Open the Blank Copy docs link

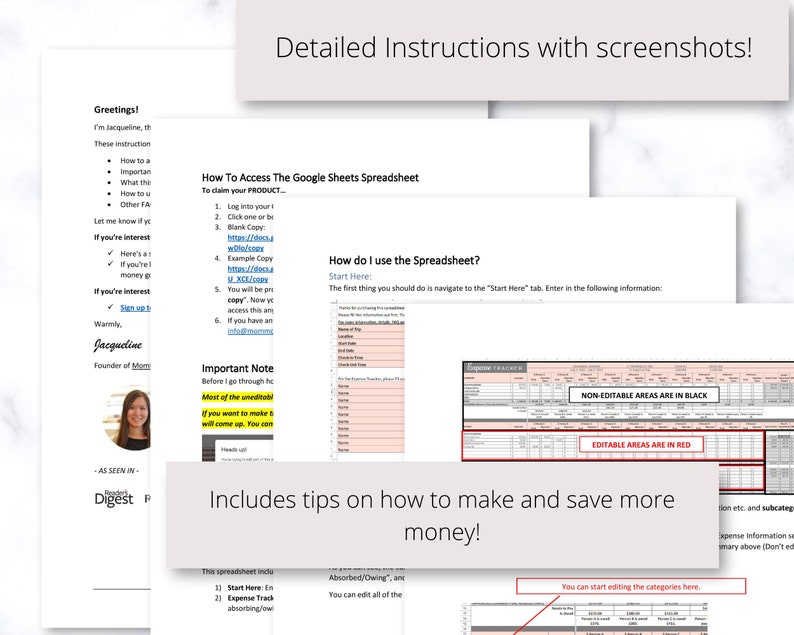[x=250, y=243]
